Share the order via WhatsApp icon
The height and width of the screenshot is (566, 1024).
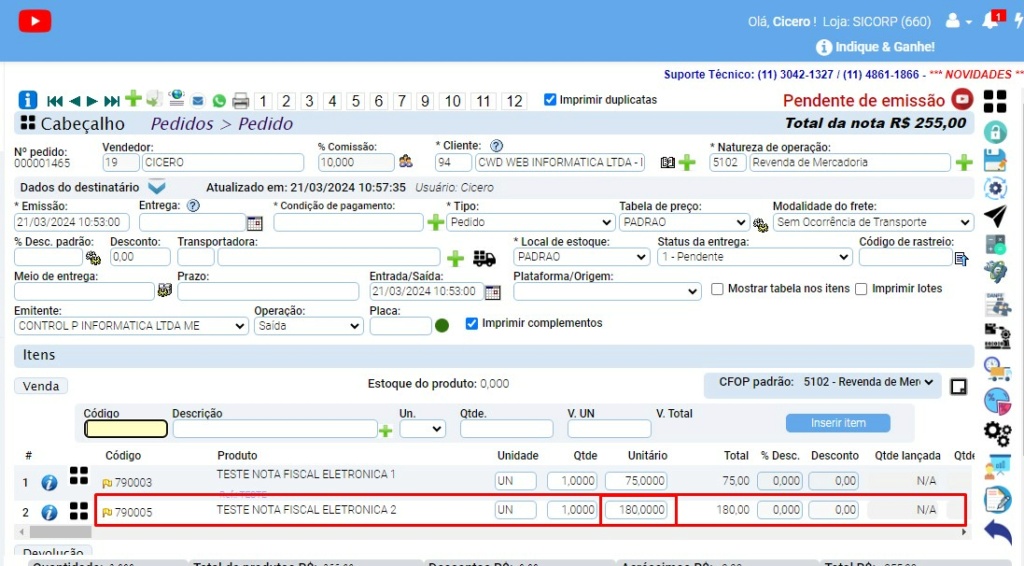click(219, 101)
